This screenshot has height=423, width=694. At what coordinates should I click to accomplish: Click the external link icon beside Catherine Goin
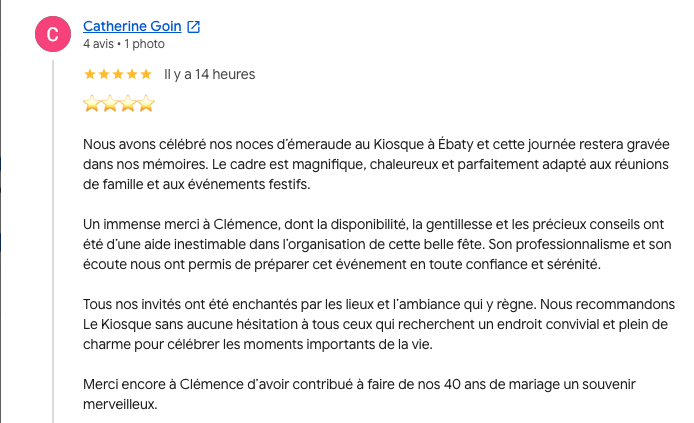pyautogui.click(x=193, y=27)
